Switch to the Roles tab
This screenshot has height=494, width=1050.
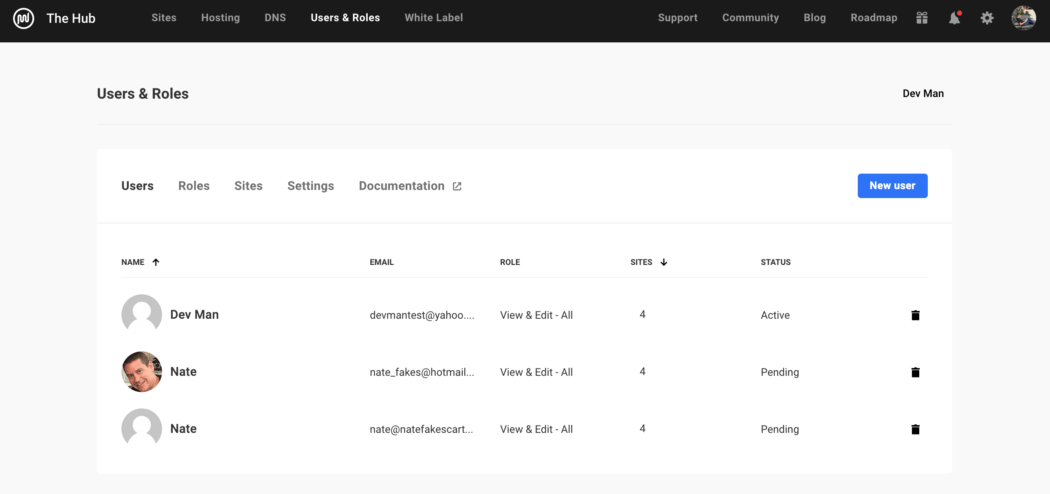[194, 186]
